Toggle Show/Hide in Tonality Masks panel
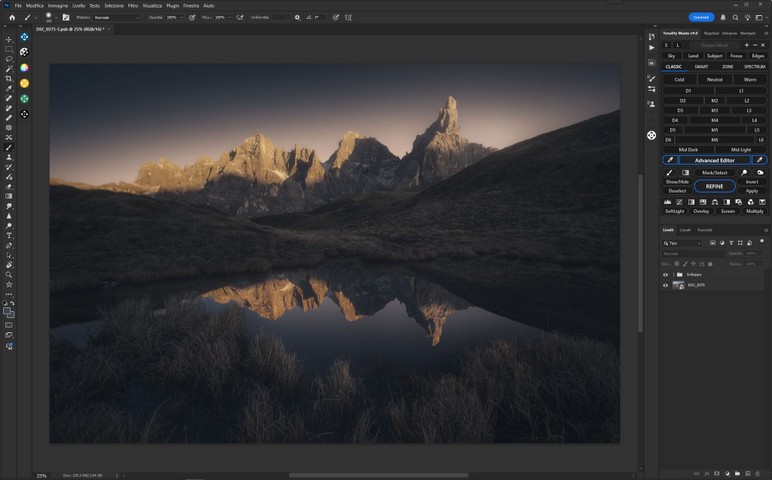Screen dimensions: 772x480 tap(676, 181)
